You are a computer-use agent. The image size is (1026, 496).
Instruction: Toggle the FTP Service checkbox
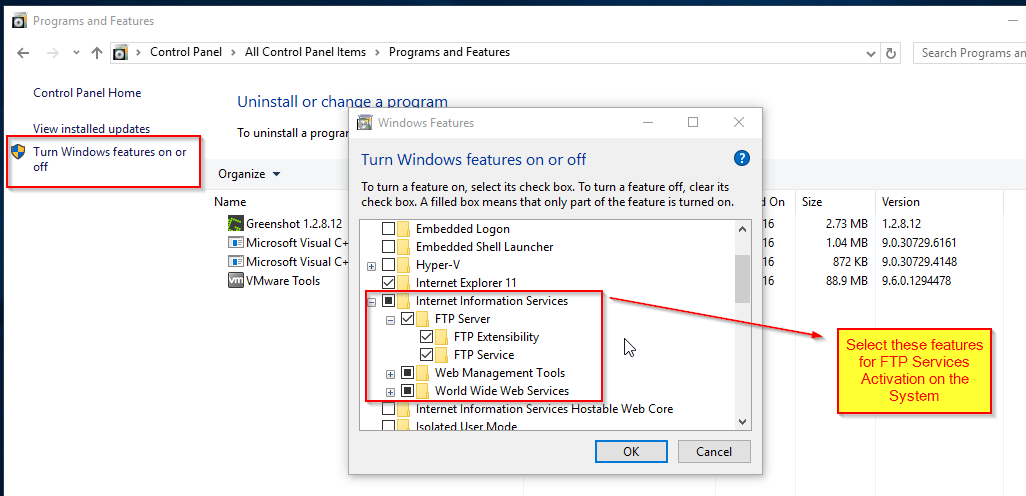[426, 355]
